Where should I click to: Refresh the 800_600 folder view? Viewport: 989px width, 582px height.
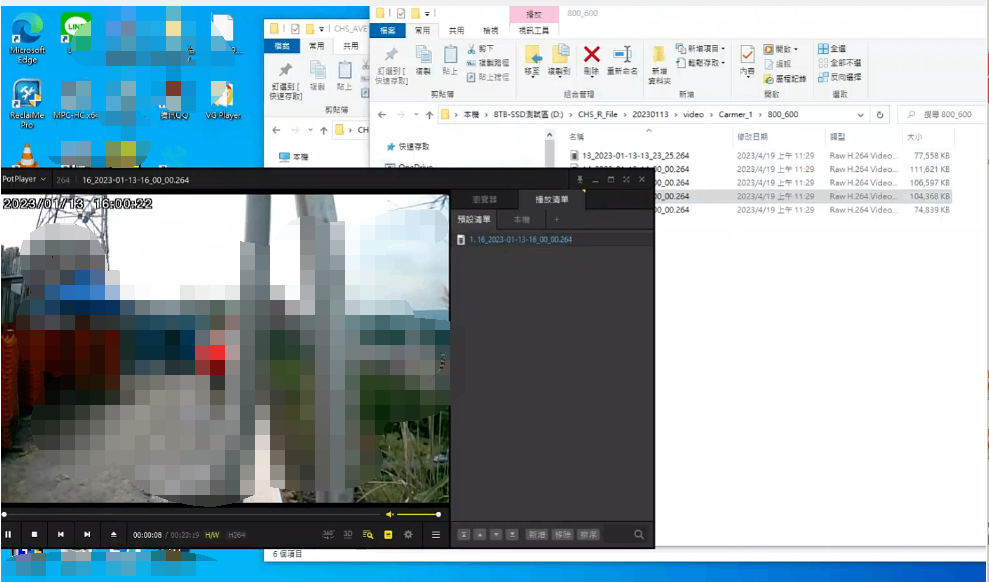pos(880,115)
